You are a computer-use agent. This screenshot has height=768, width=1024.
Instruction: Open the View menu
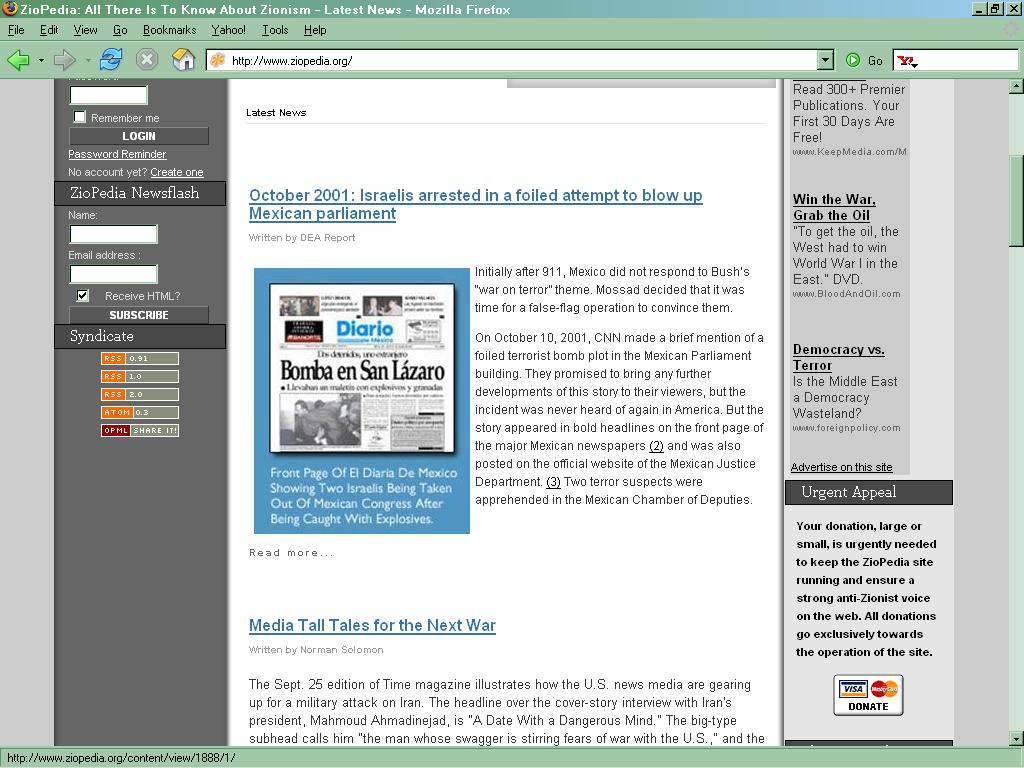tap(86, 30)
